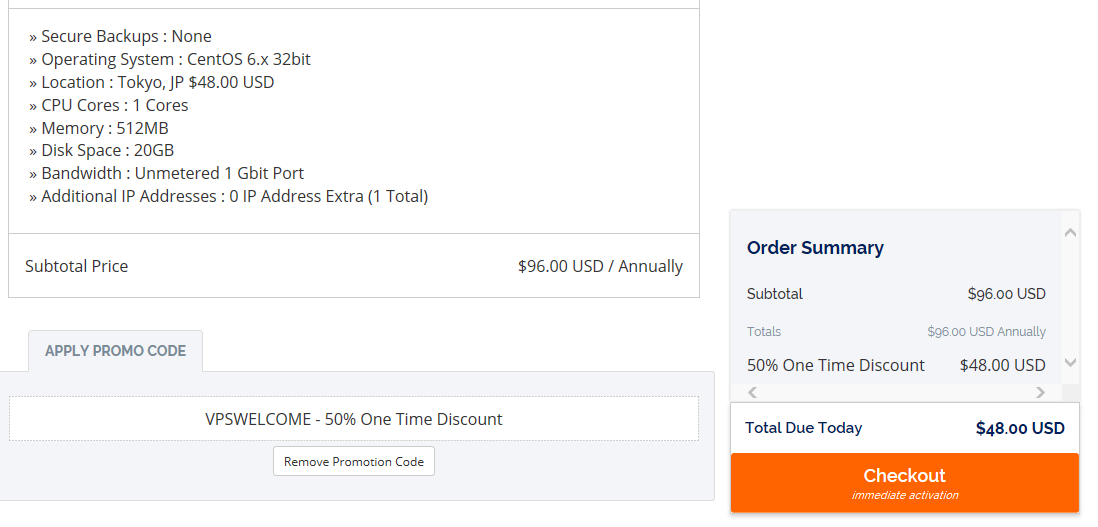Image resolution: width=1098 pixels, height=527 pixels.
Task: Click the Operating System CentOS 6.x line
Action: 169,59
